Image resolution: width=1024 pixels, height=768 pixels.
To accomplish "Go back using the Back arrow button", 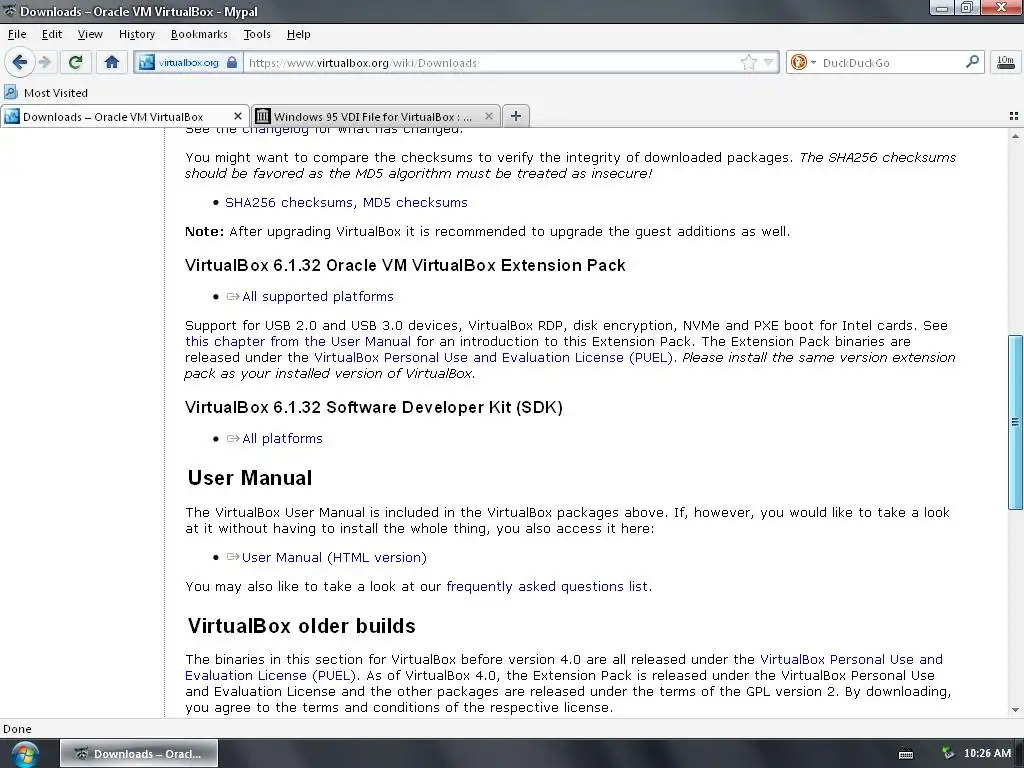I will tap(19, 62).
